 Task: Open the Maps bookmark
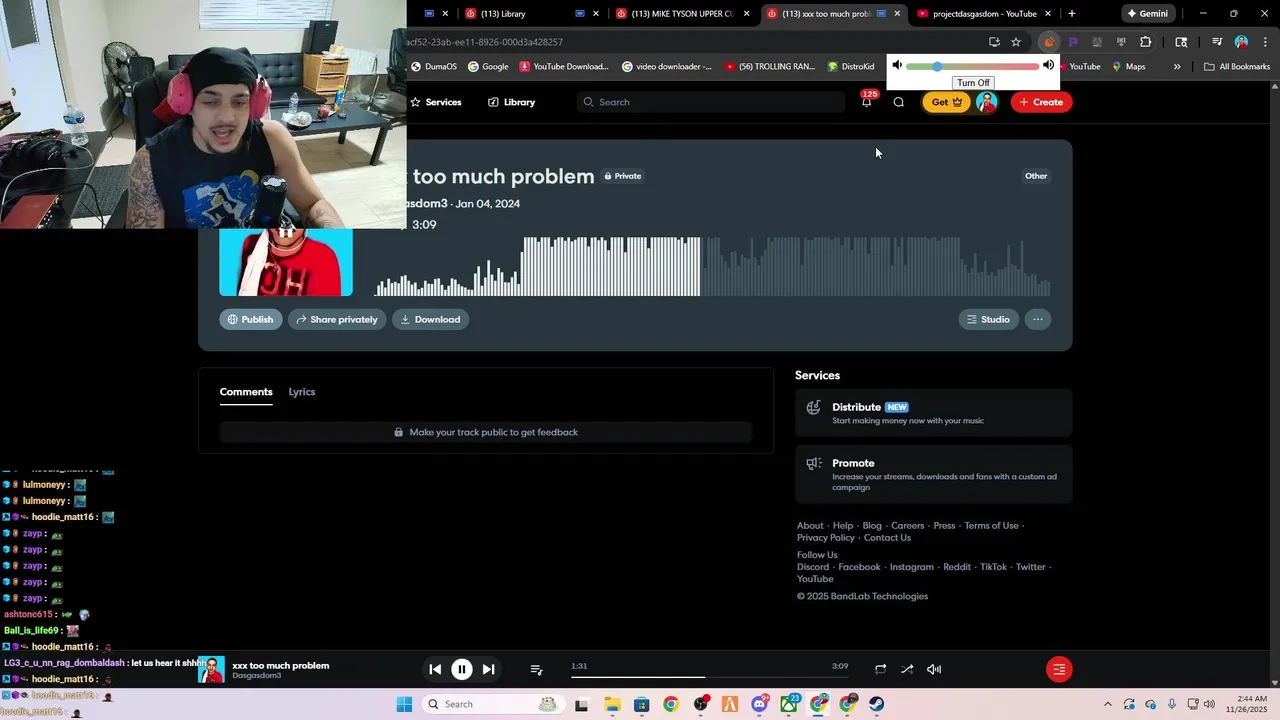[x=1129, y=67]
